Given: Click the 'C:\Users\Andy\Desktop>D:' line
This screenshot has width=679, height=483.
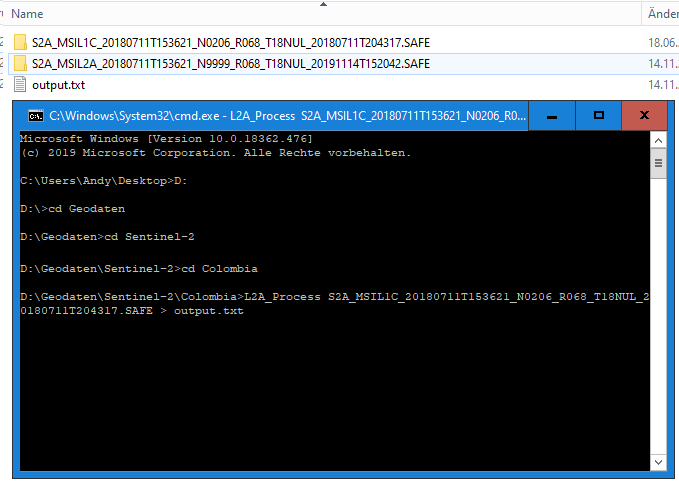Looking at the screenshot, I should coord(103,181).
